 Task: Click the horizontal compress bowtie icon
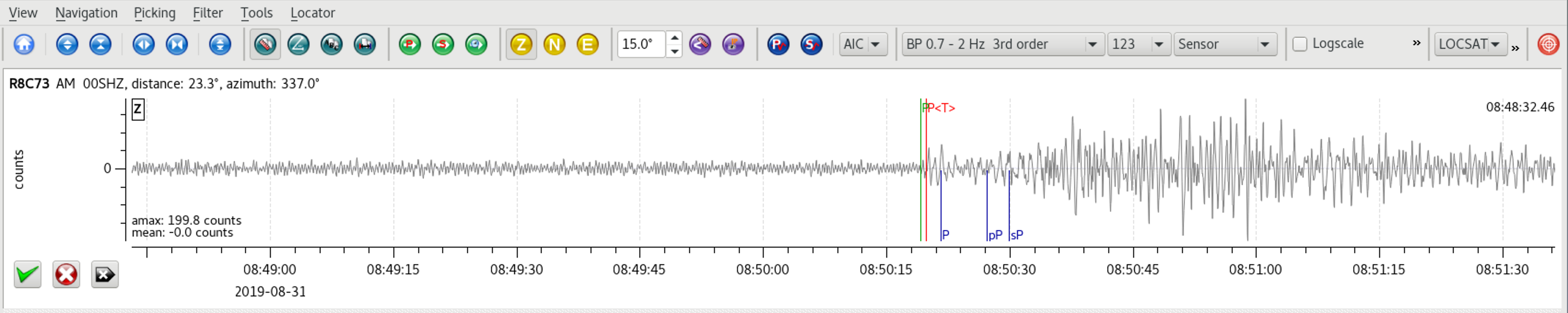tap(177, 44)
